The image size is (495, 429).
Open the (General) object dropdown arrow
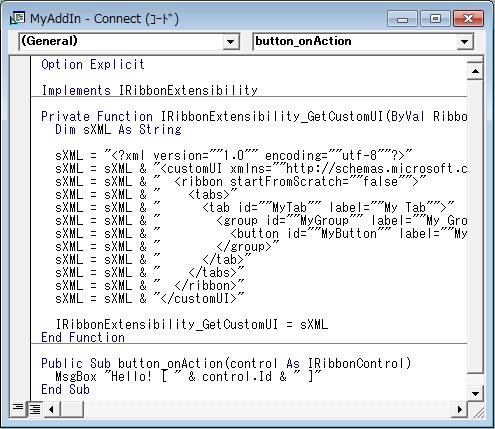click(x=230, y=42)
